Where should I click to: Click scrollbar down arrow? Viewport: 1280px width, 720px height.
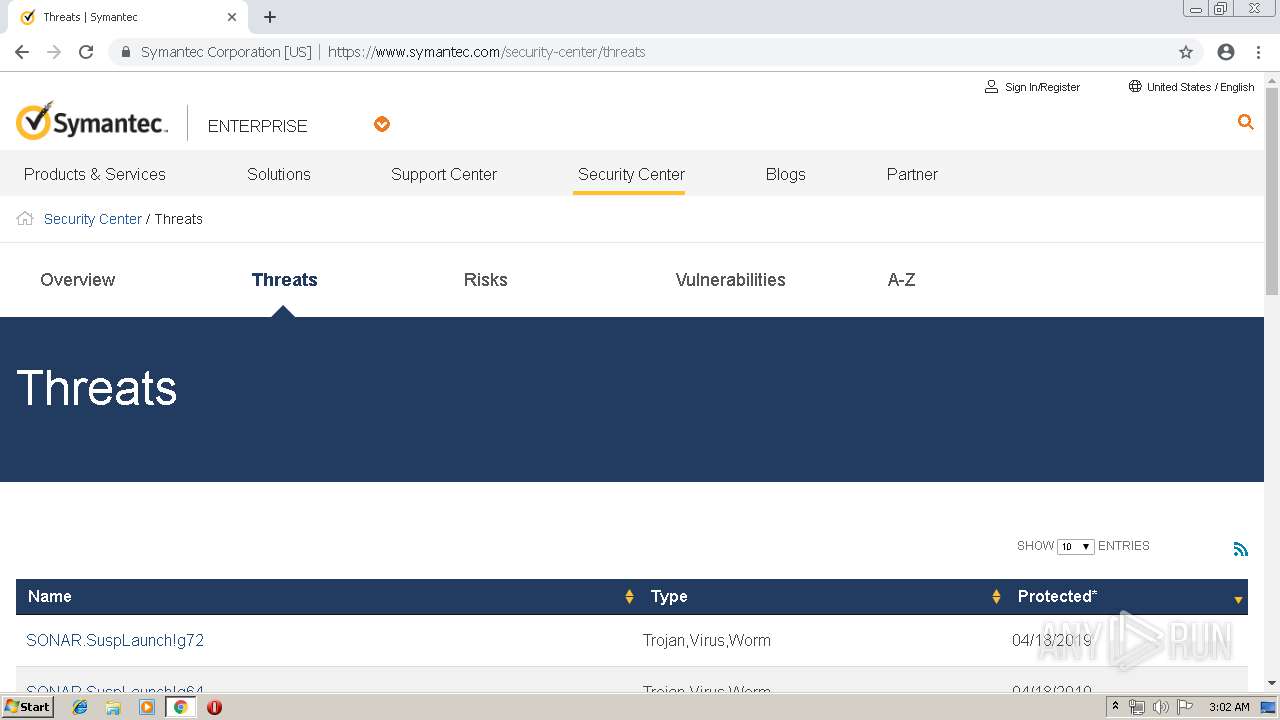1272,683
